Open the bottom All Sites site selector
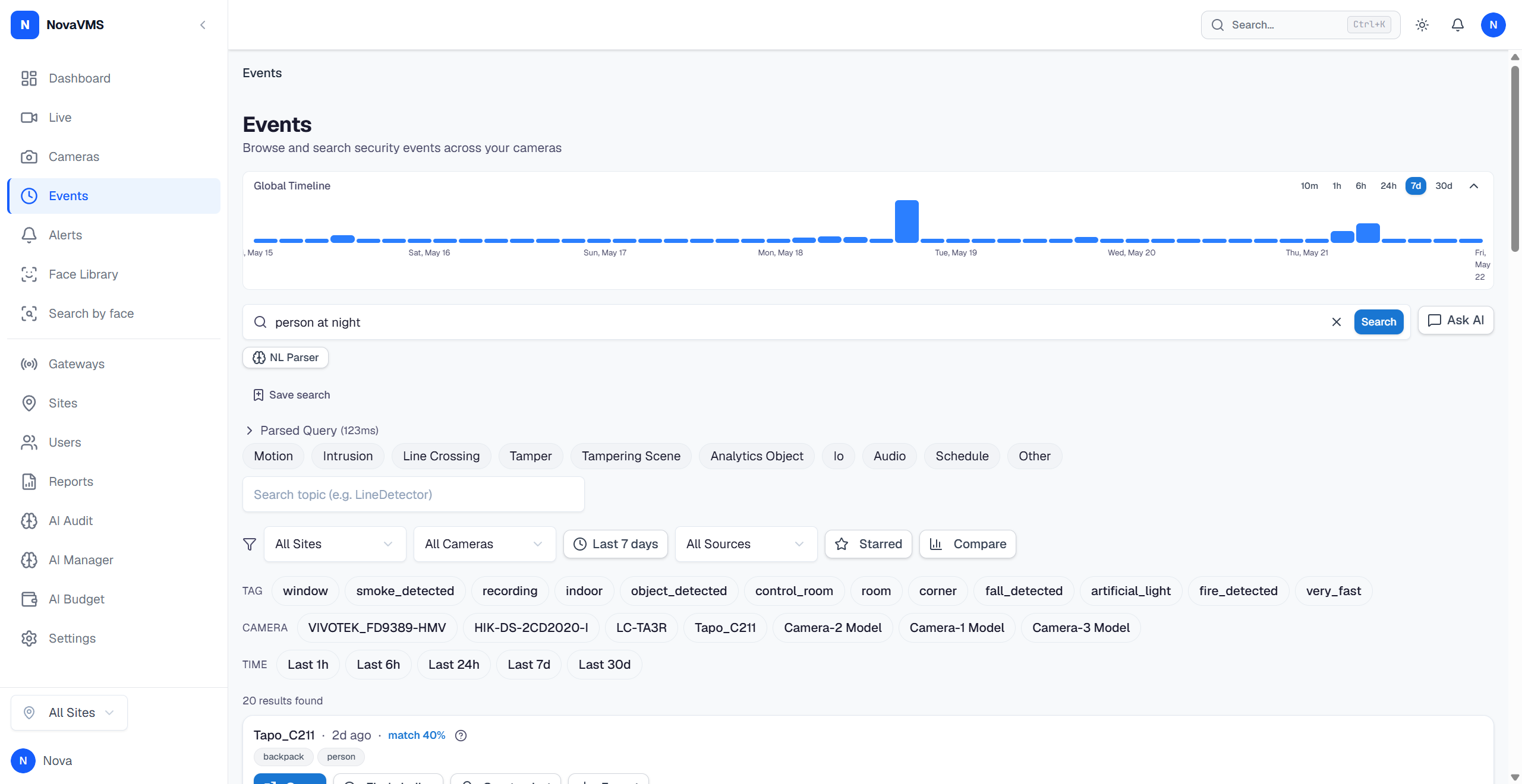This screenshot has width=1522, height=784. click(x=69, y=713)
